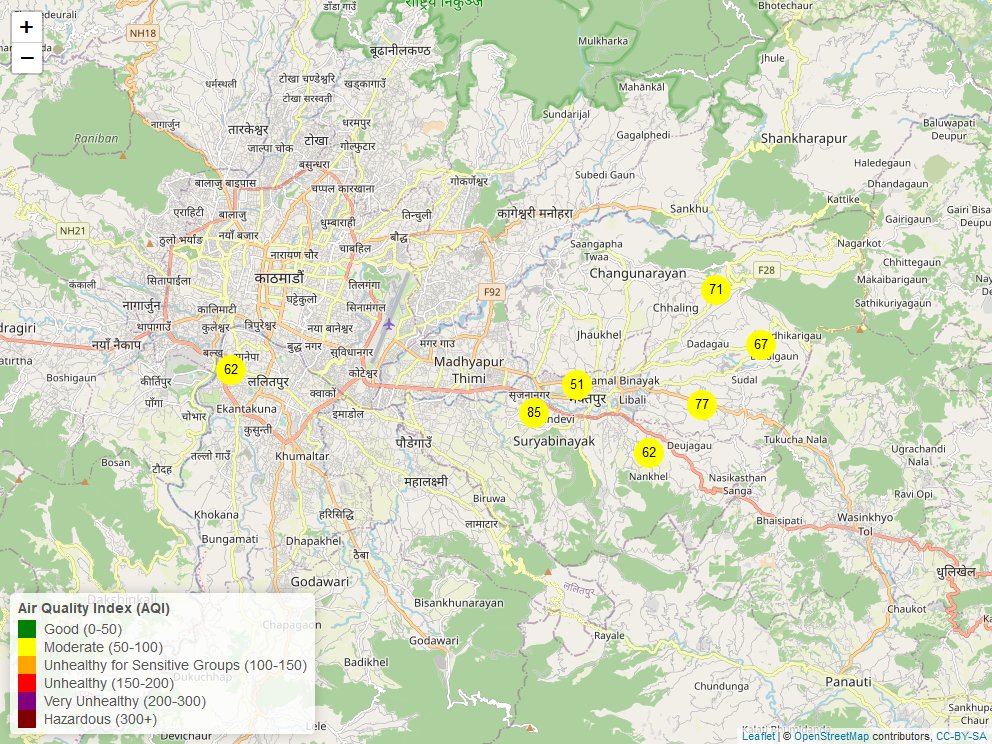The image size is (992, 744).
Task: Click the NH18 highway shield
Action: click(x=142, y=33)
